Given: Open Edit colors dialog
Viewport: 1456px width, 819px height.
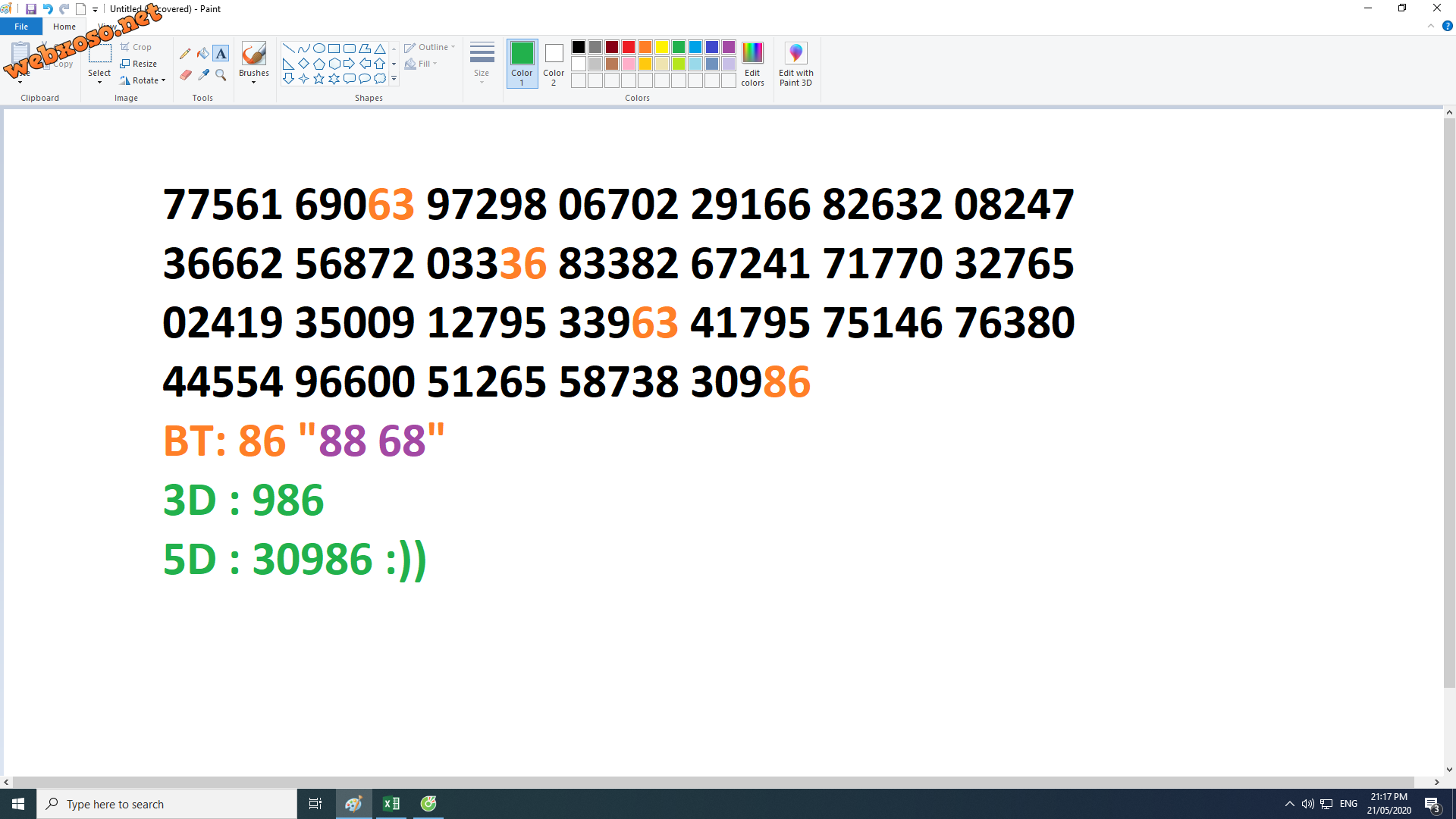Looking at the screenshot, I should coord(752,64).
